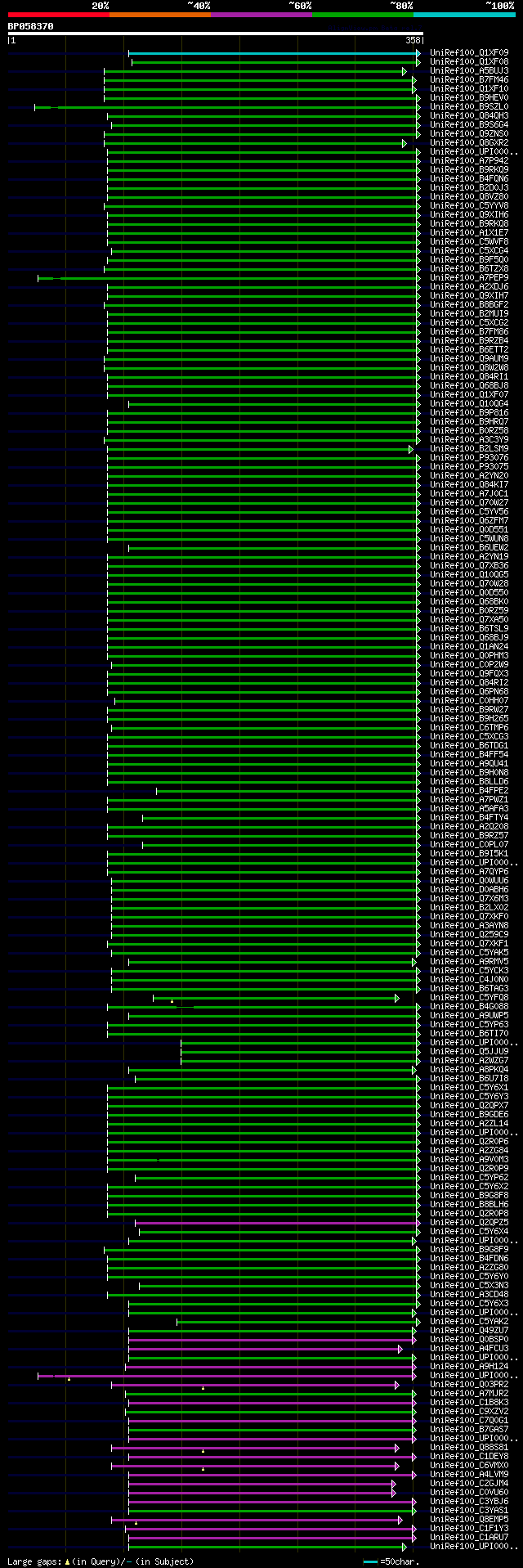Open hit UniRef100_A4FCU3
Image resolution: width=523 pixels, height=1568 pixels.
469,1348
